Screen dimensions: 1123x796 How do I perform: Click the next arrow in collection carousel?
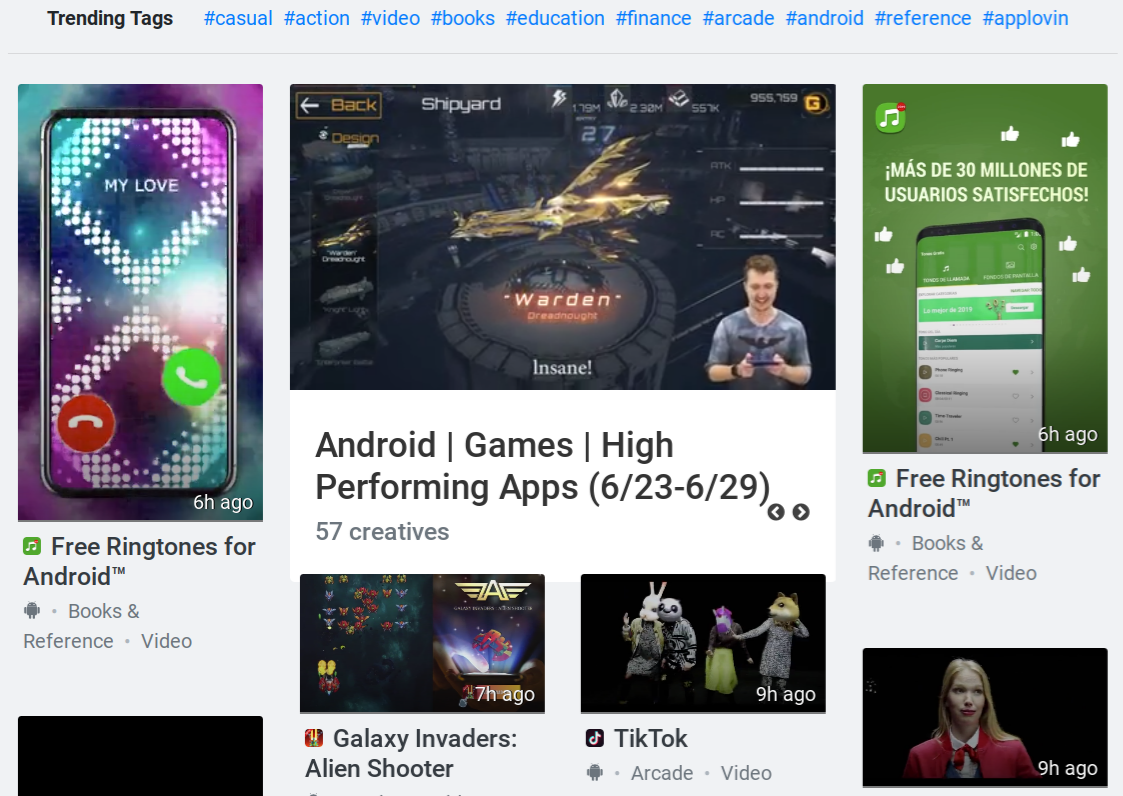click(801, 512)
